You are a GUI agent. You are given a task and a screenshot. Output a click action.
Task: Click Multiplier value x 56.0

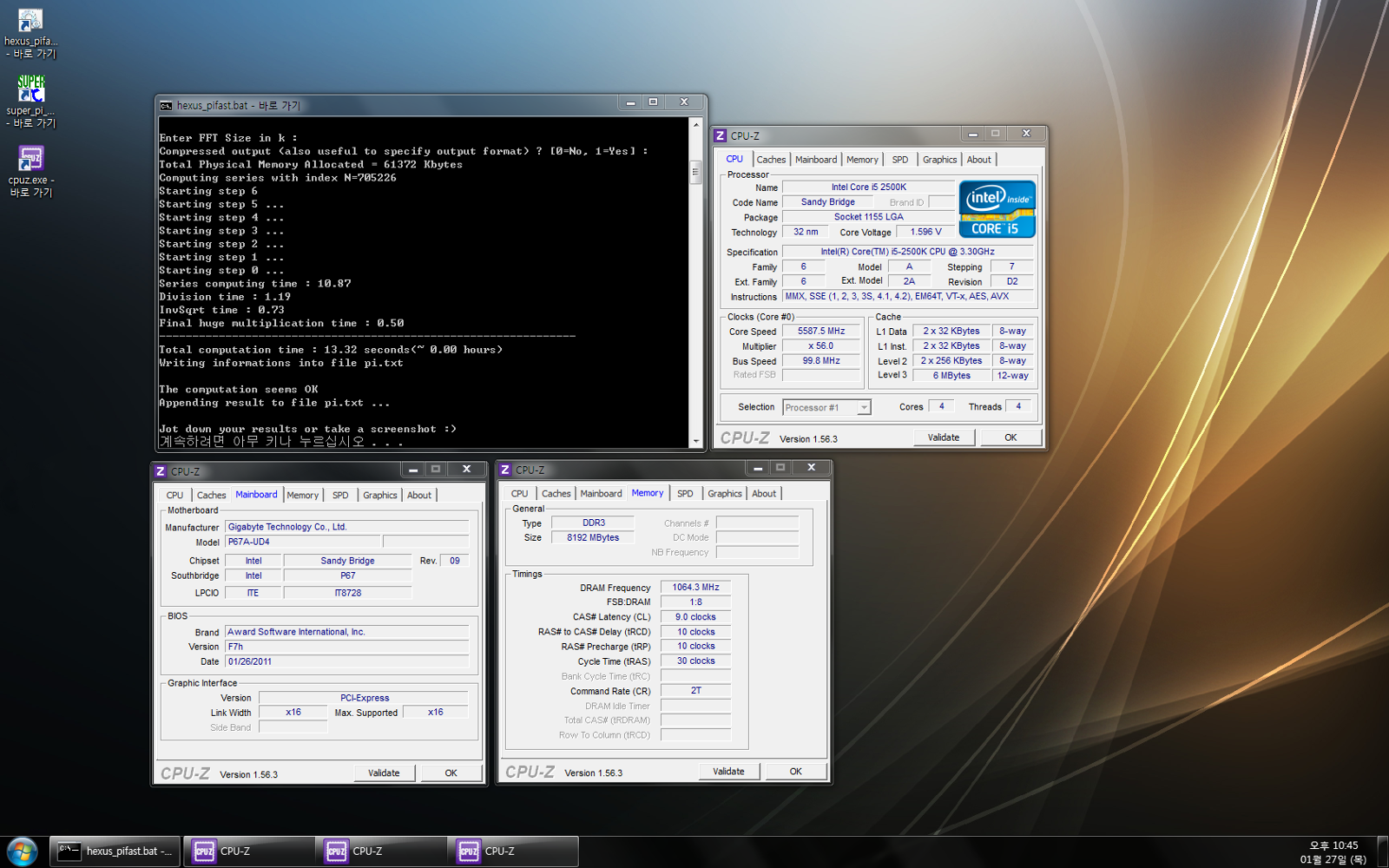(x=820, y=346)
